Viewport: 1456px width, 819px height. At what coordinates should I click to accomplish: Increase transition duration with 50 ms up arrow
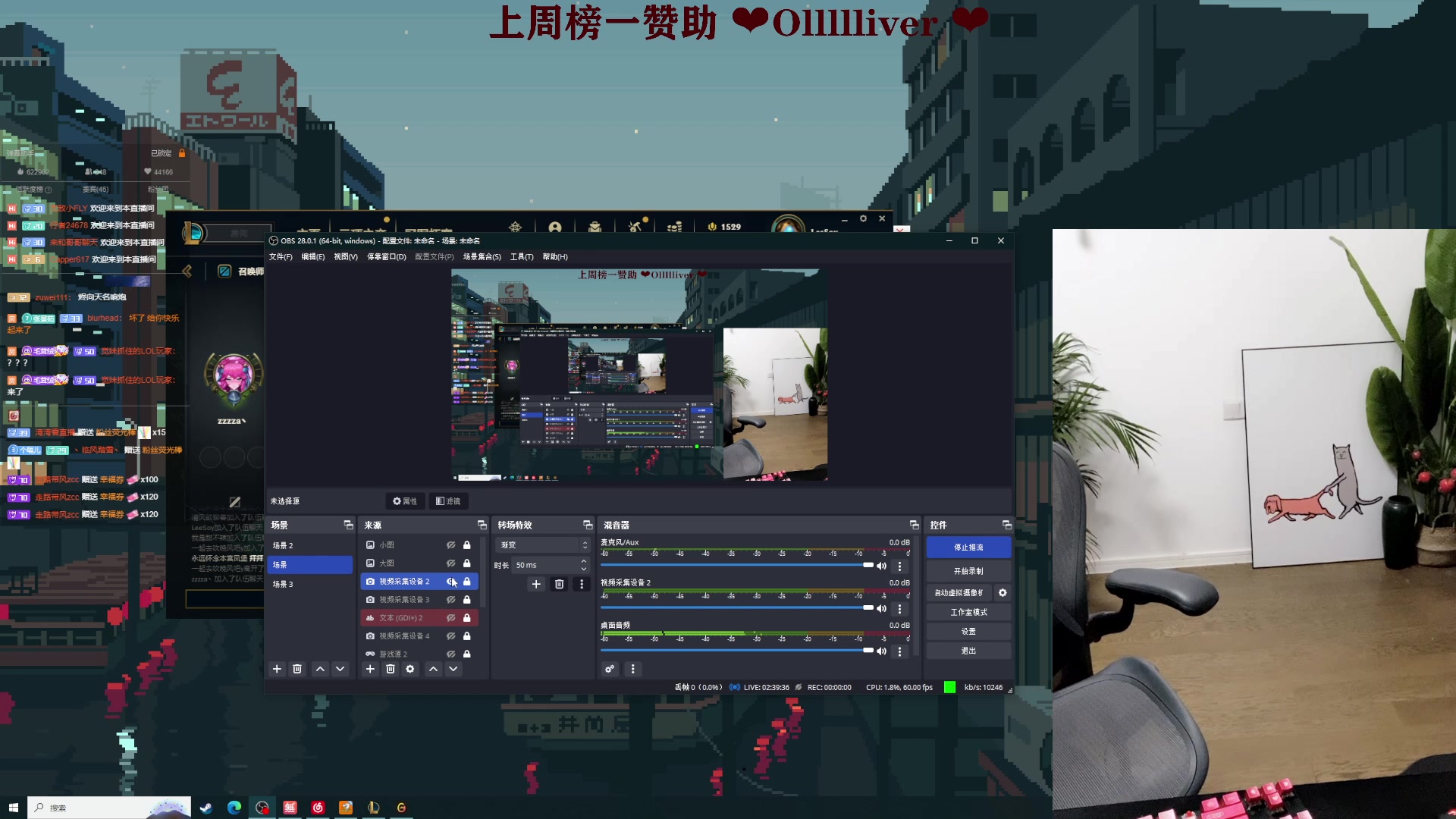click(583, 561)
